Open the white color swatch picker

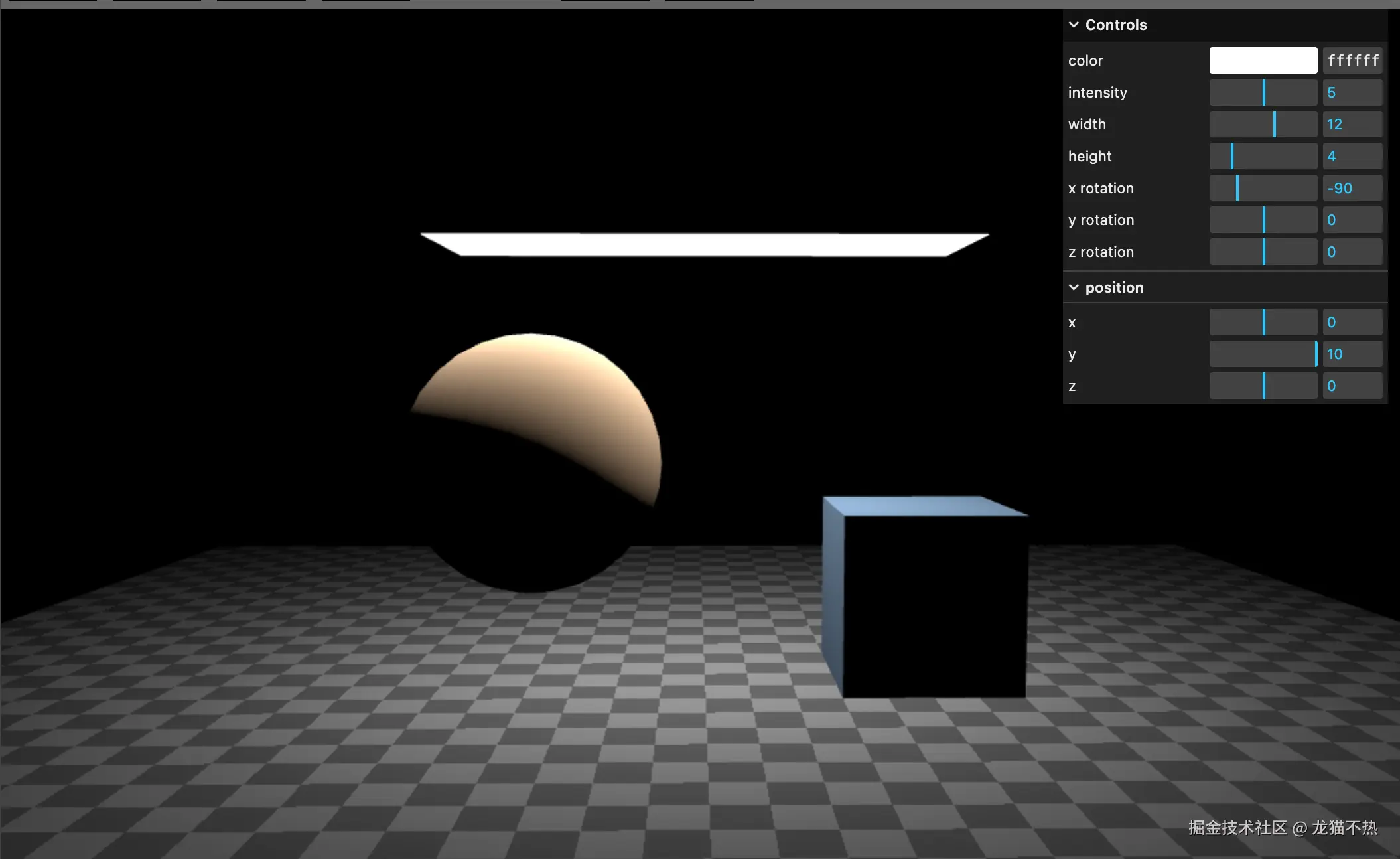pos(1263,60)
